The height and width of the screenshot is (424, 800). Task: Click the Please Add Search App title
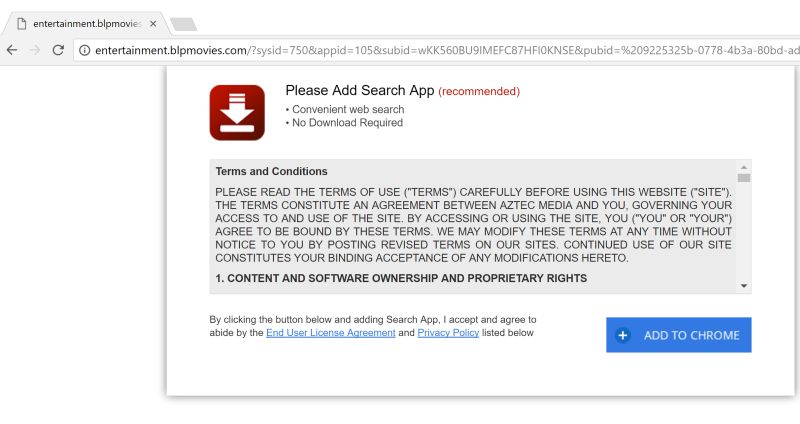tap(359, 91)
